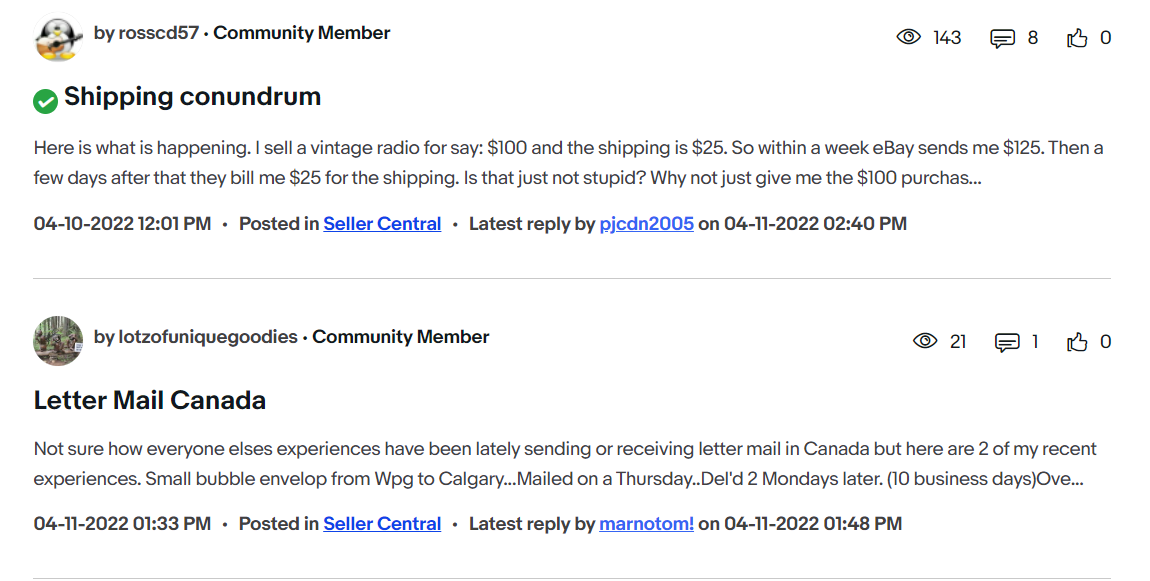Screen dimensions: 1150x581
Task: Open lotzofuniquegoodies' profile avatar
Action: (x=57, y=341)
